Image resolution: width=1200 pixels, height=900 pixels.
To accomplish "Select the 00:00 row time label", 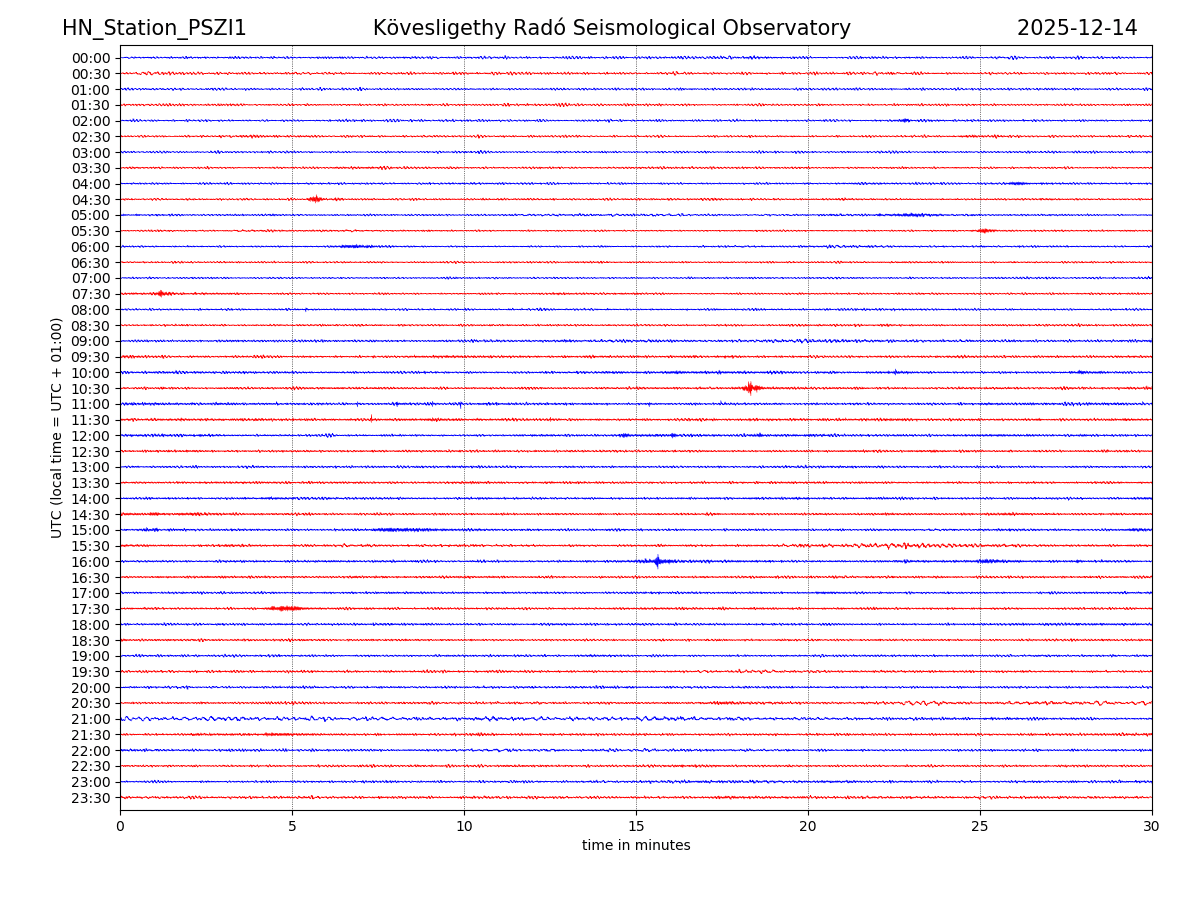I will click(x=90, y=58).
